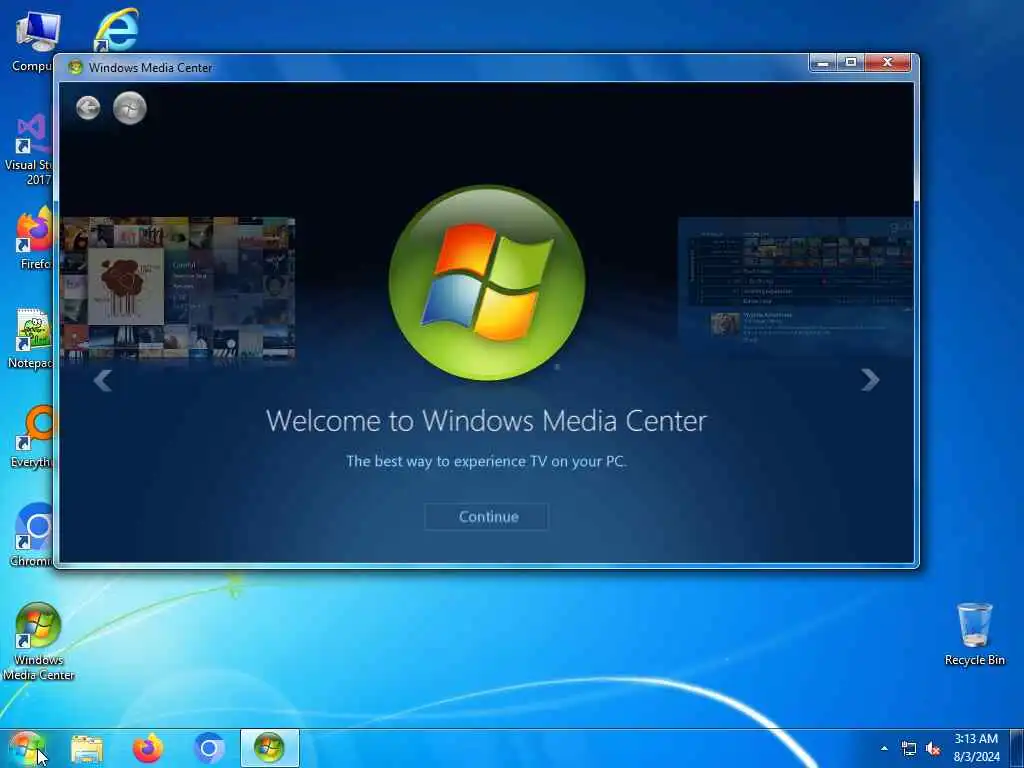1024x768 pixels.
Task: Minimize the Windows Media Center window
Action: [823, 63]
